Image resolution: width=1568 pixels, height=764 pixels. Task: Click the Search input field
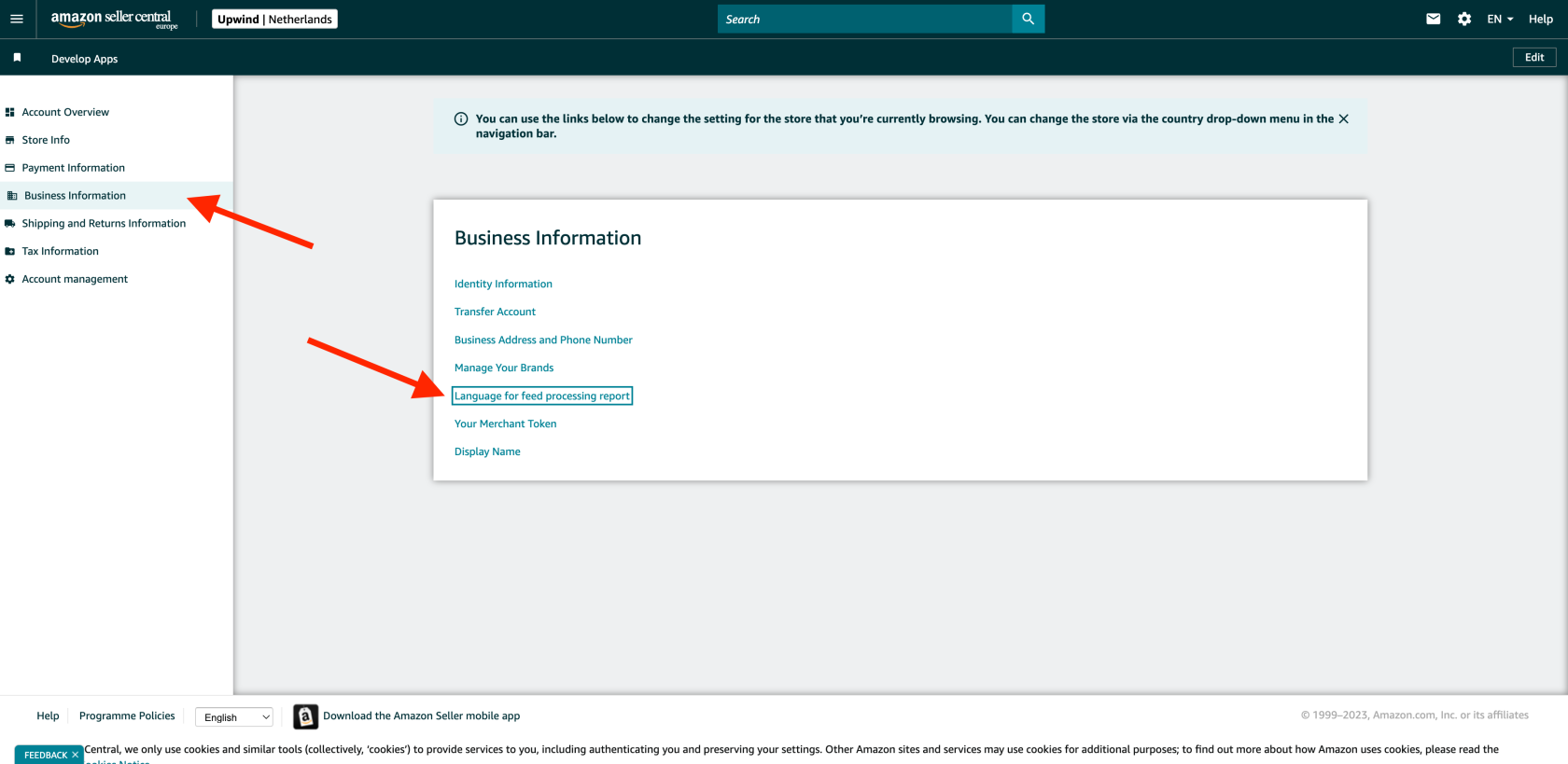864,19
